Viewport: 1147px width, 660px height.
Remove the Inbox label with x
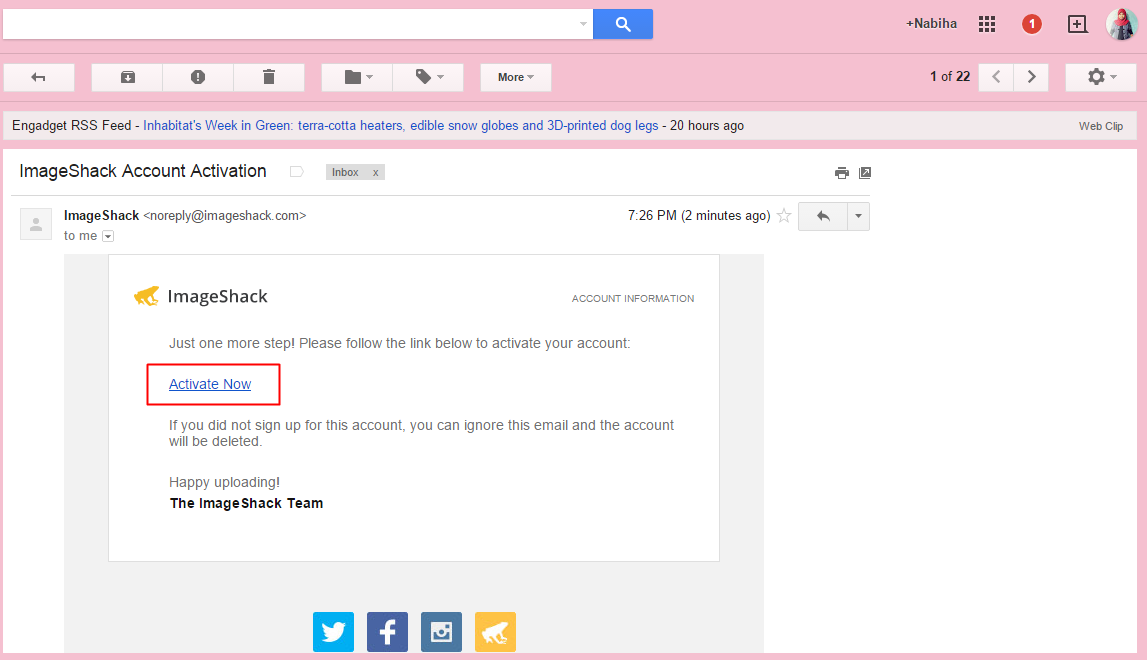[x=375, y=173]
